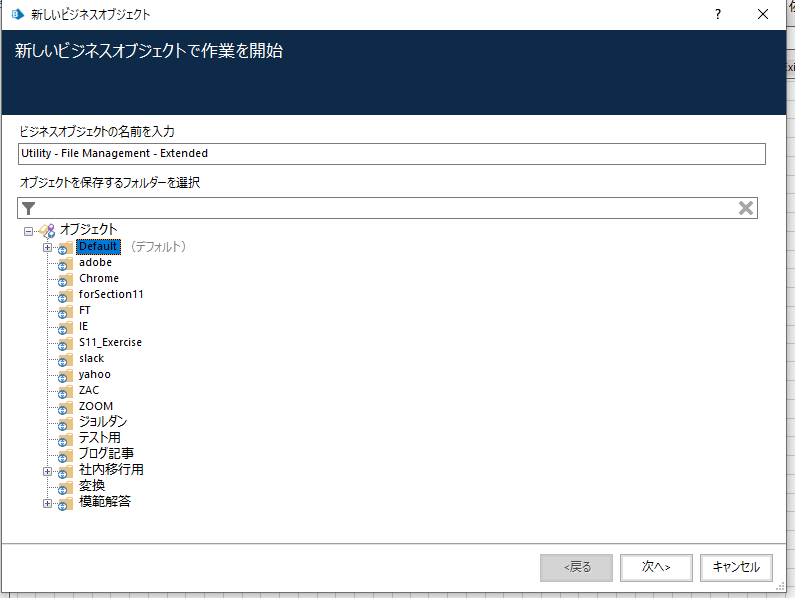
Task: Click the オブジェクト root node icon
Action: point(47,231)
